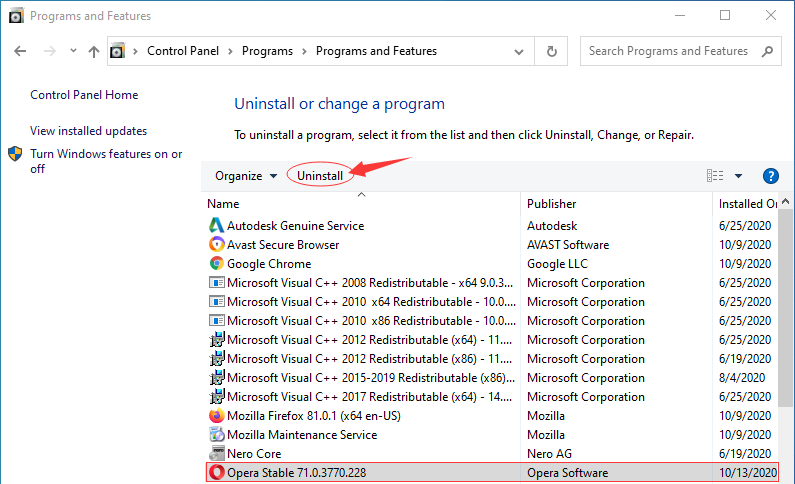Click the scrollbar up arrow
Image resolution: width=795 pixels, height=484 pixels.
tap(785, 201)
